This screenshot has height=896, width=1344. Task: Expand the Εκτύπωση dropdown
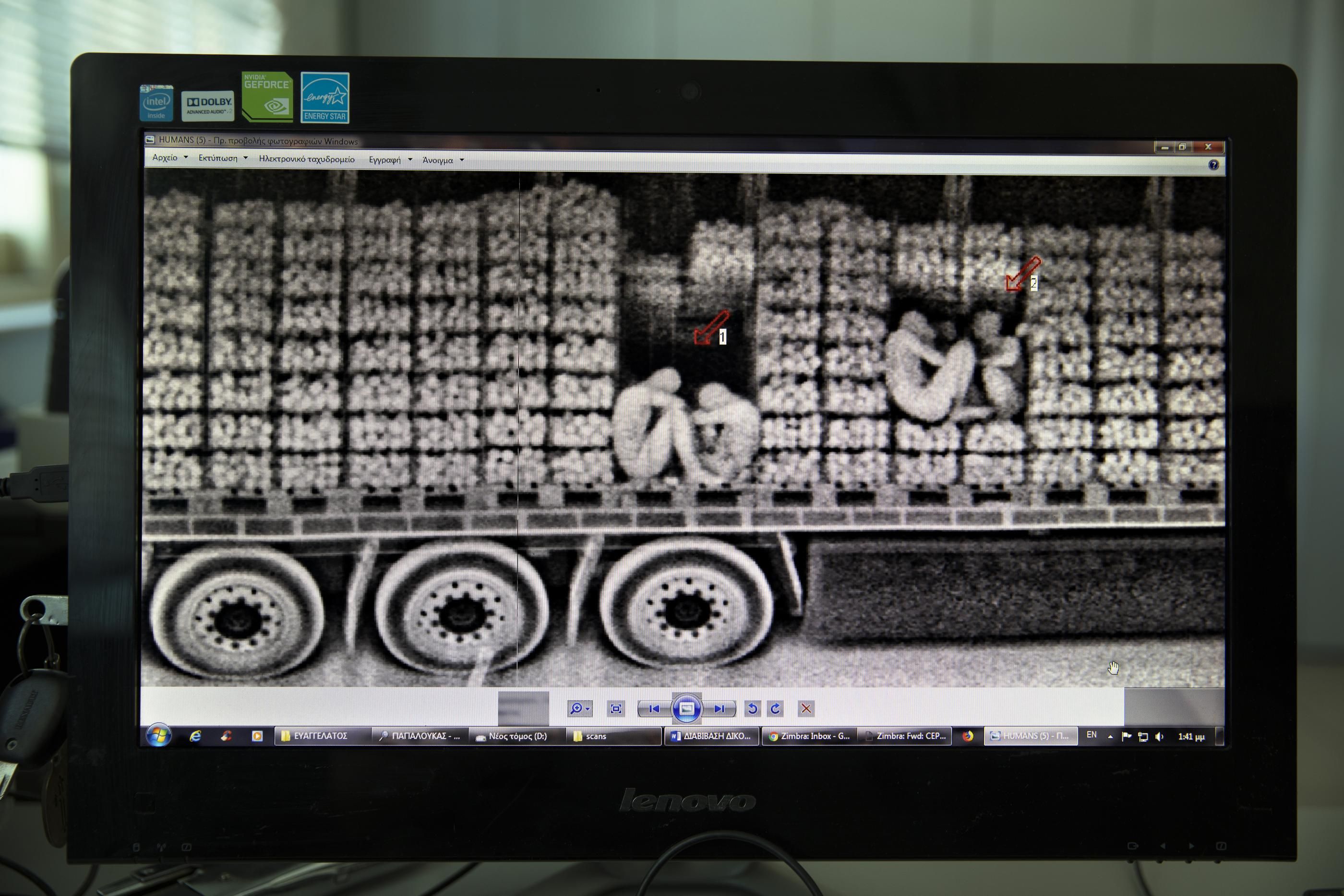245,158
